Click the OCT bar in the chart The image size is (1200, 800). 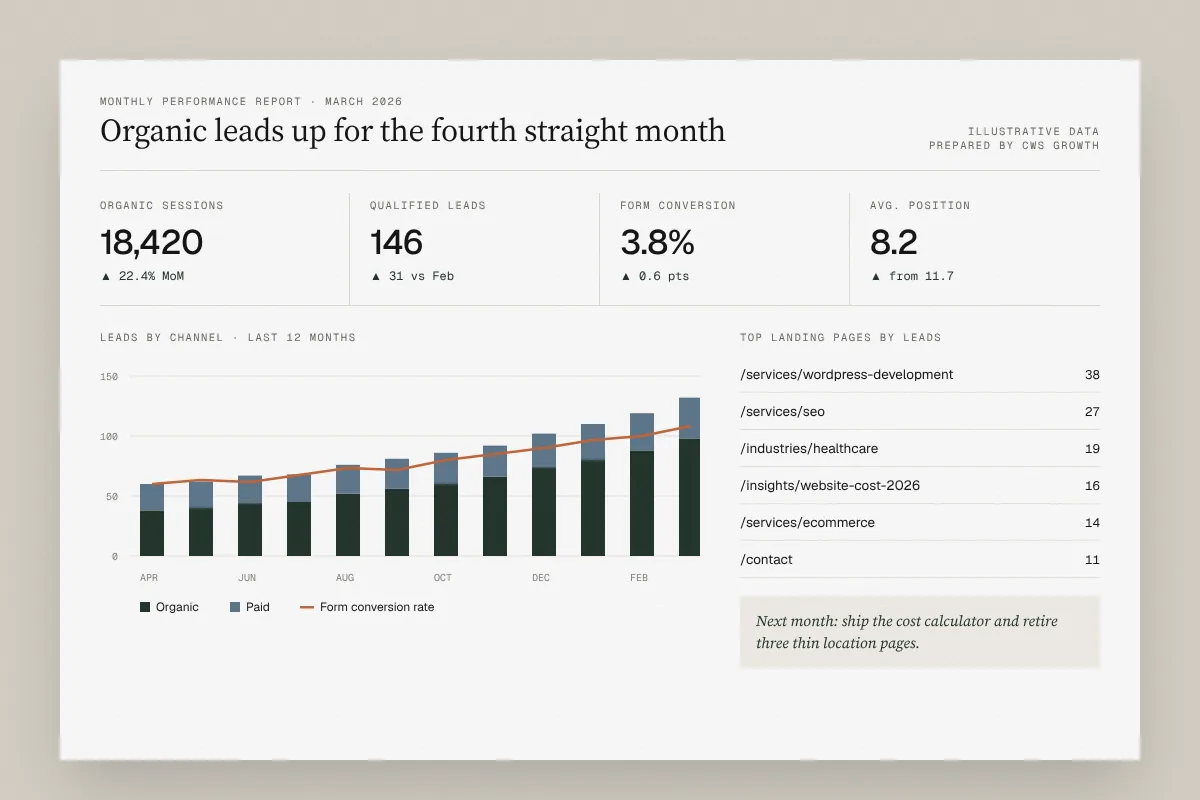coord(446,504)
